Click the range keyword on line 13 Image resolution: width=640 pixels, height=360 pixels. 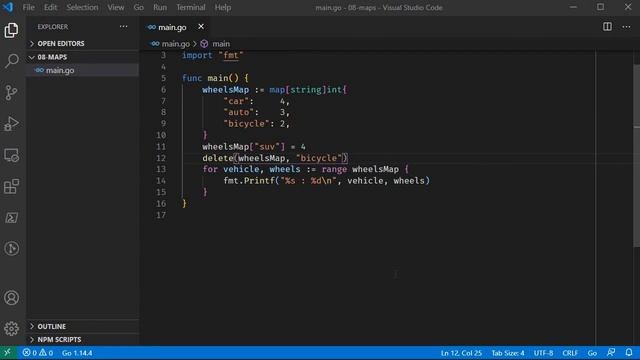pos(334,169)
